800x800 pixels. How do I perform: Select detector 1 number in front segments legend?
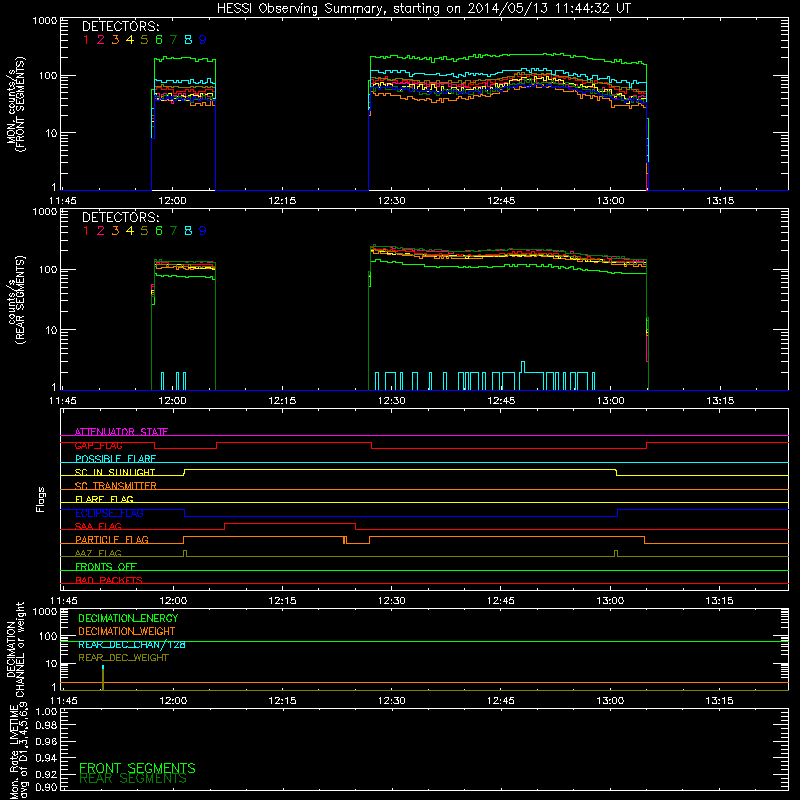pyautogui.click(x=86, y=40)
